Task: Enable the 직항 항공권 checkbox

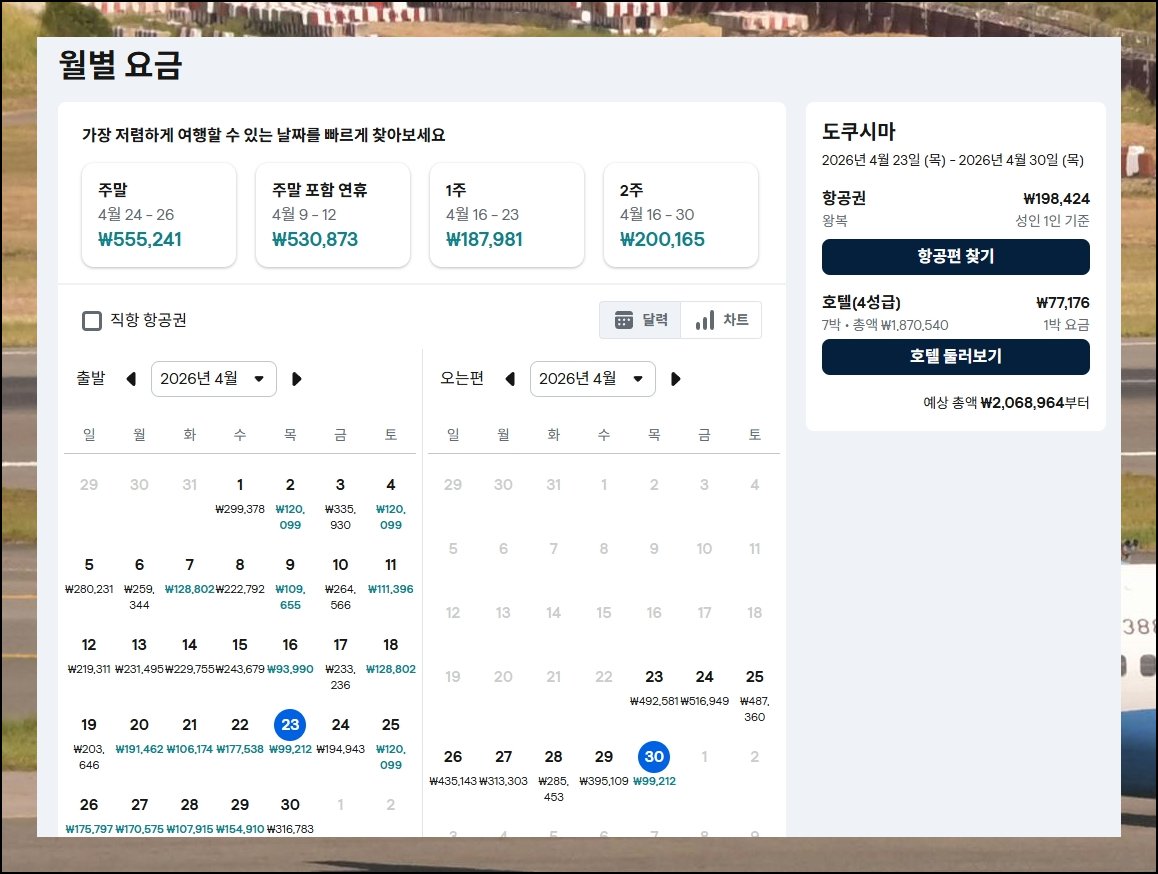Action: (x=92, y=321)
